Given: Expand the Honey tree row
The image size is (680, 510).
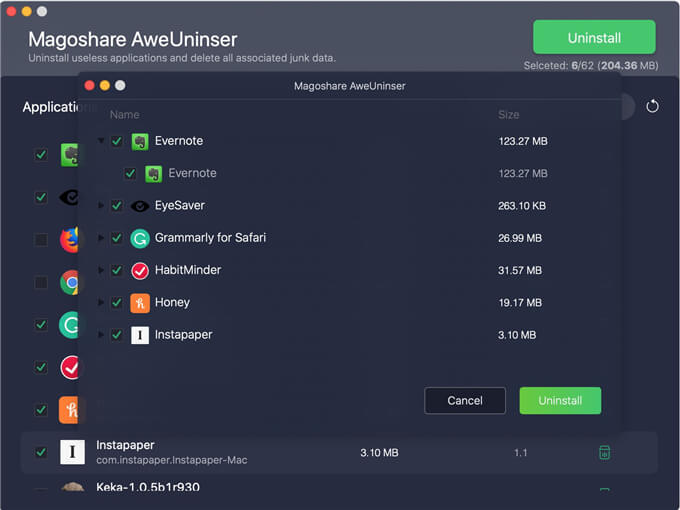Looking at the screenshot, I should pos(101,302).
